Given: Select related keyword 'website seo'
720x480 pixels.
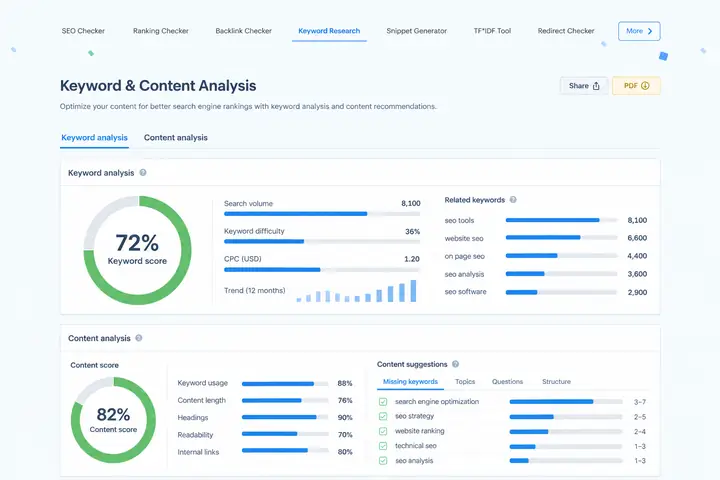Looking at the screenshot, I should click(464, 238).
